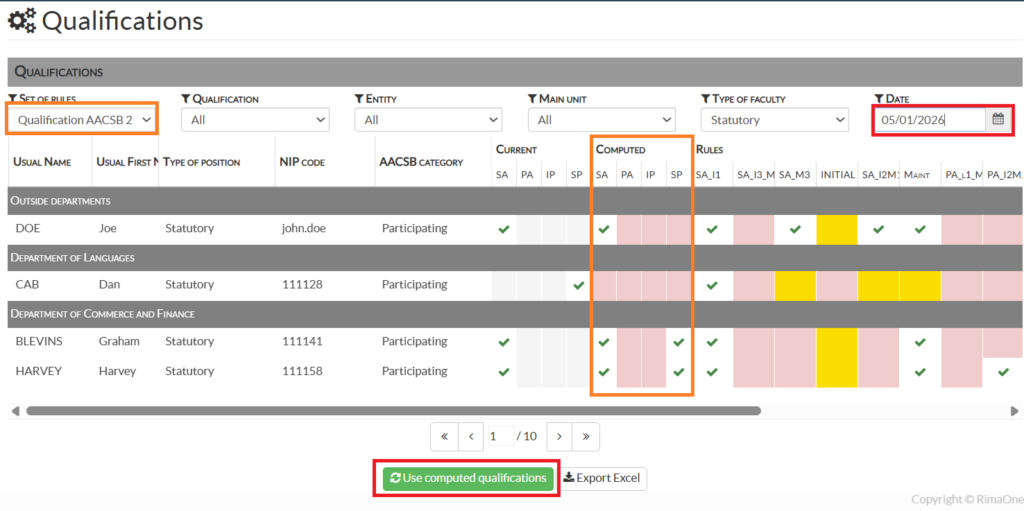Click the filter icon next to Main unit
This screenshot has height=511, width=1024.
[x=532, y=99]
